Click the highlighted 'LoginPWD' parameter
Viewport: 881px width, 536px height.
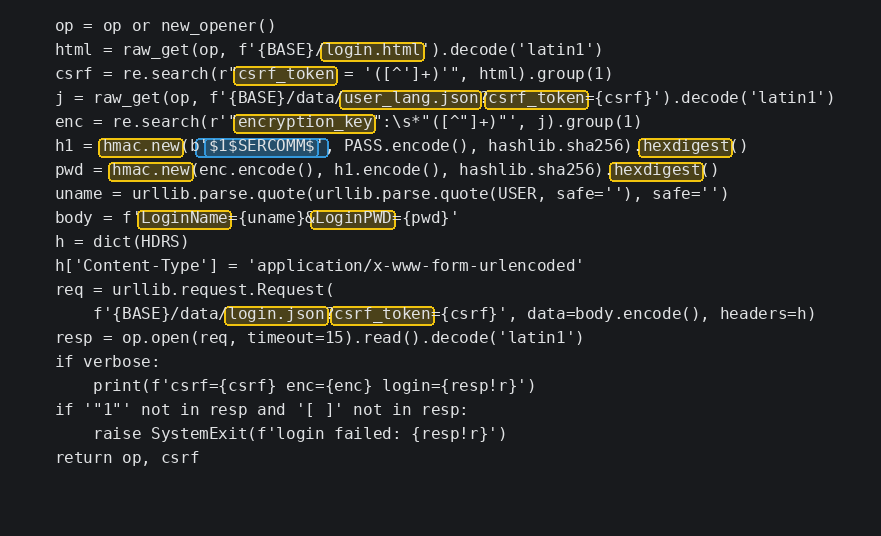[353, 219]
